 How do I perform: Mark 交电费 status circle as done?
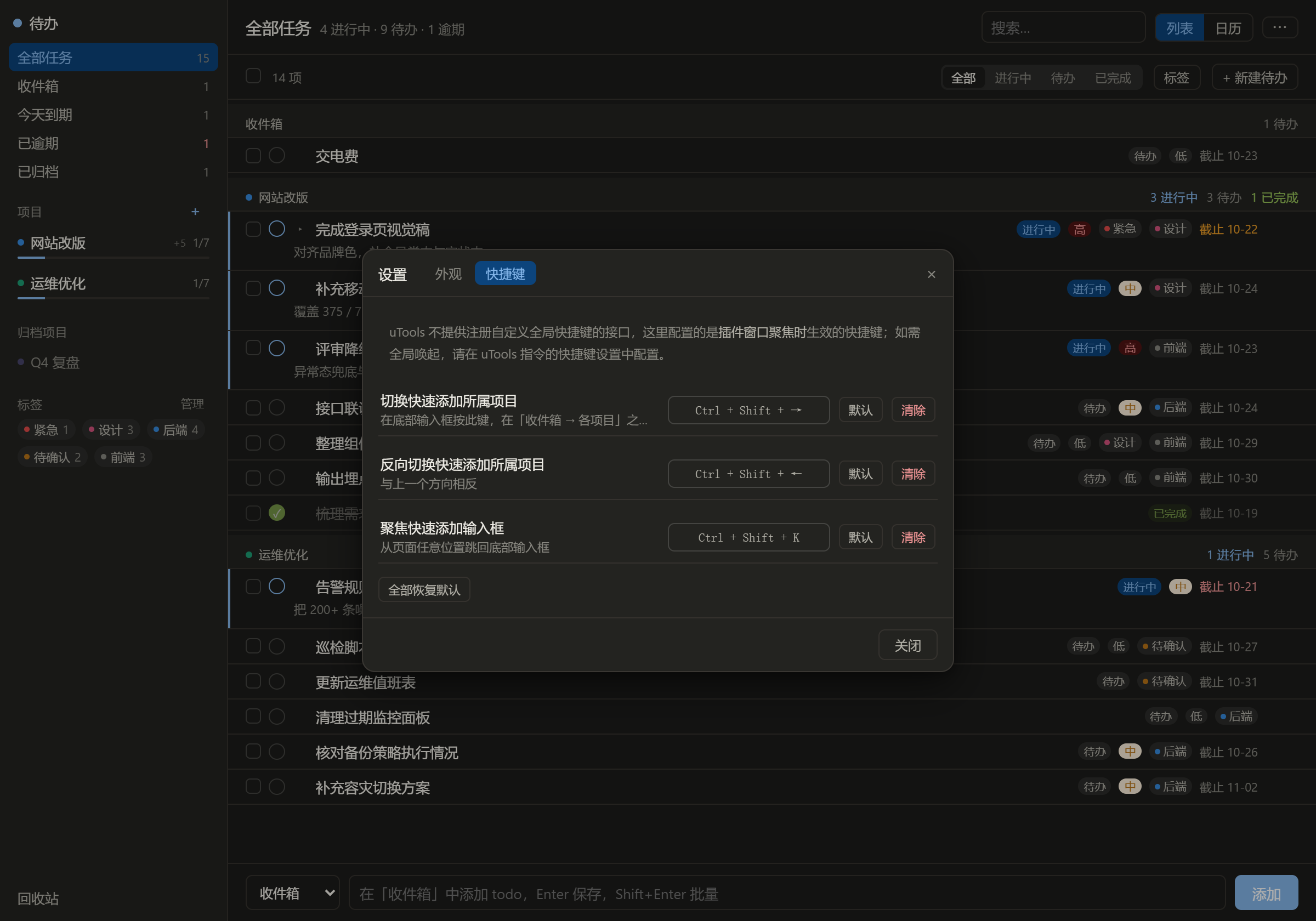[277, 155]
